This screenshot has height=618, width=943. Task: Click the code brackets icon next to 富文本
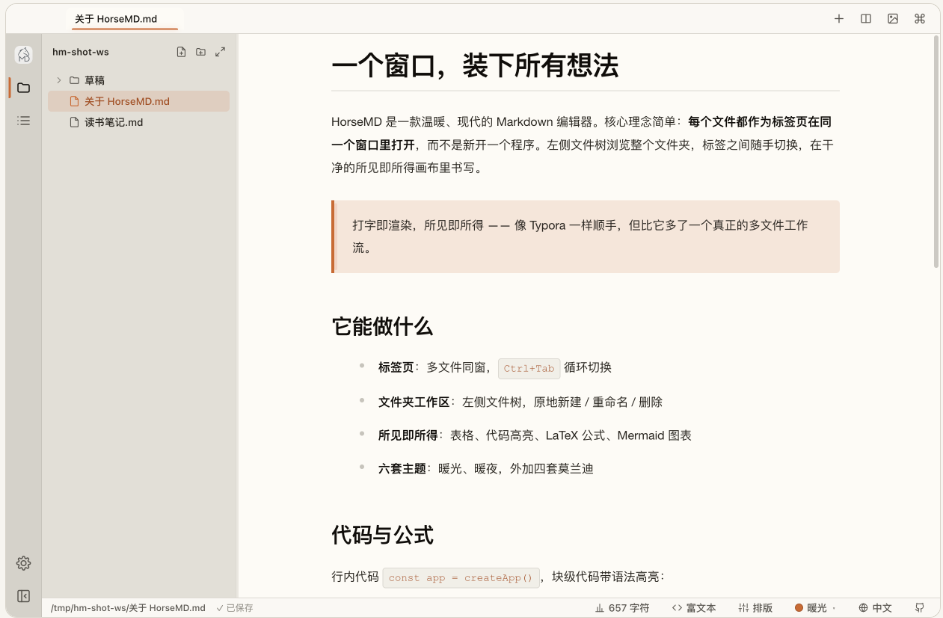tap(677, 608)
